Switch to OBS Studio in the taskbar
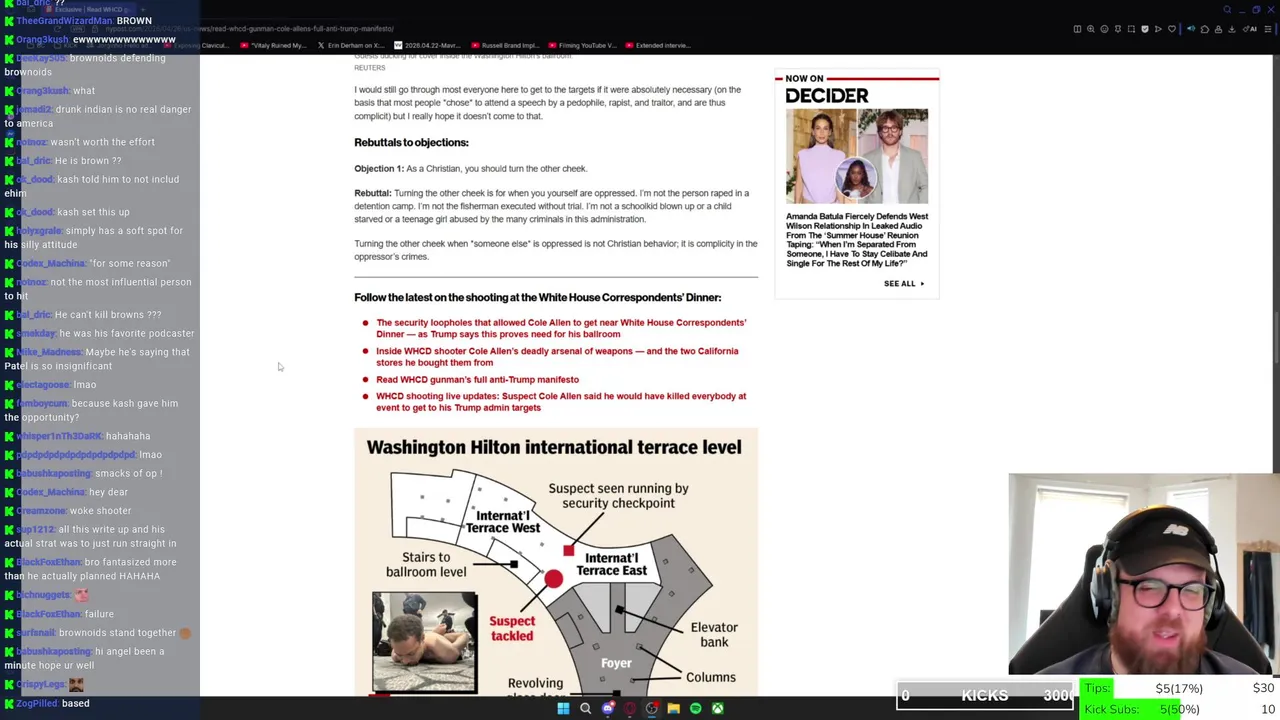 651,708
